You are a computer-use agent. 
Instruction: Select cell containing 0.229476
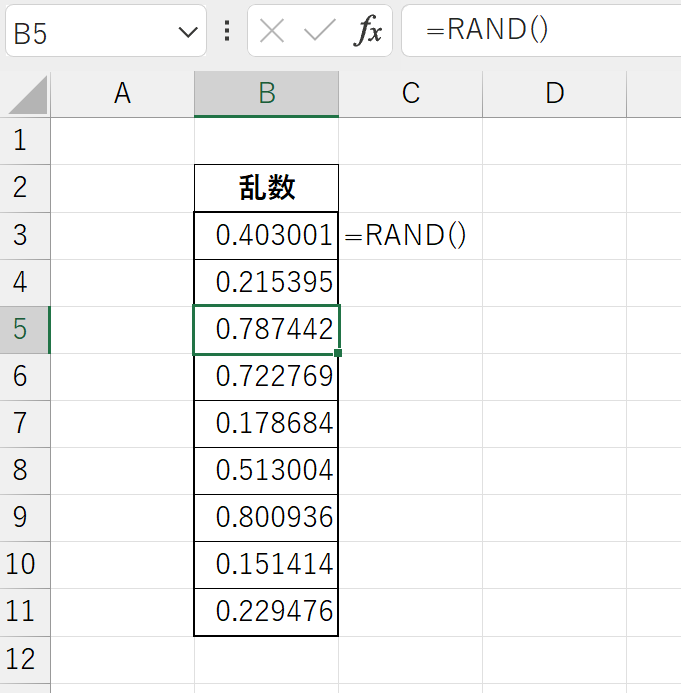click(x=266, y=612)
